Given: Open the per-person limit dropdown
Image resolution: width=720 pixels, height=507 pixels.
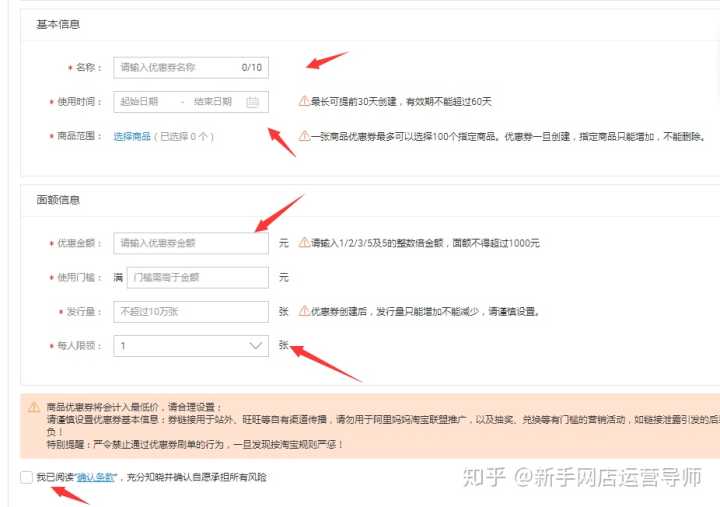Looking at the screenshot, I should coord(191,346).
